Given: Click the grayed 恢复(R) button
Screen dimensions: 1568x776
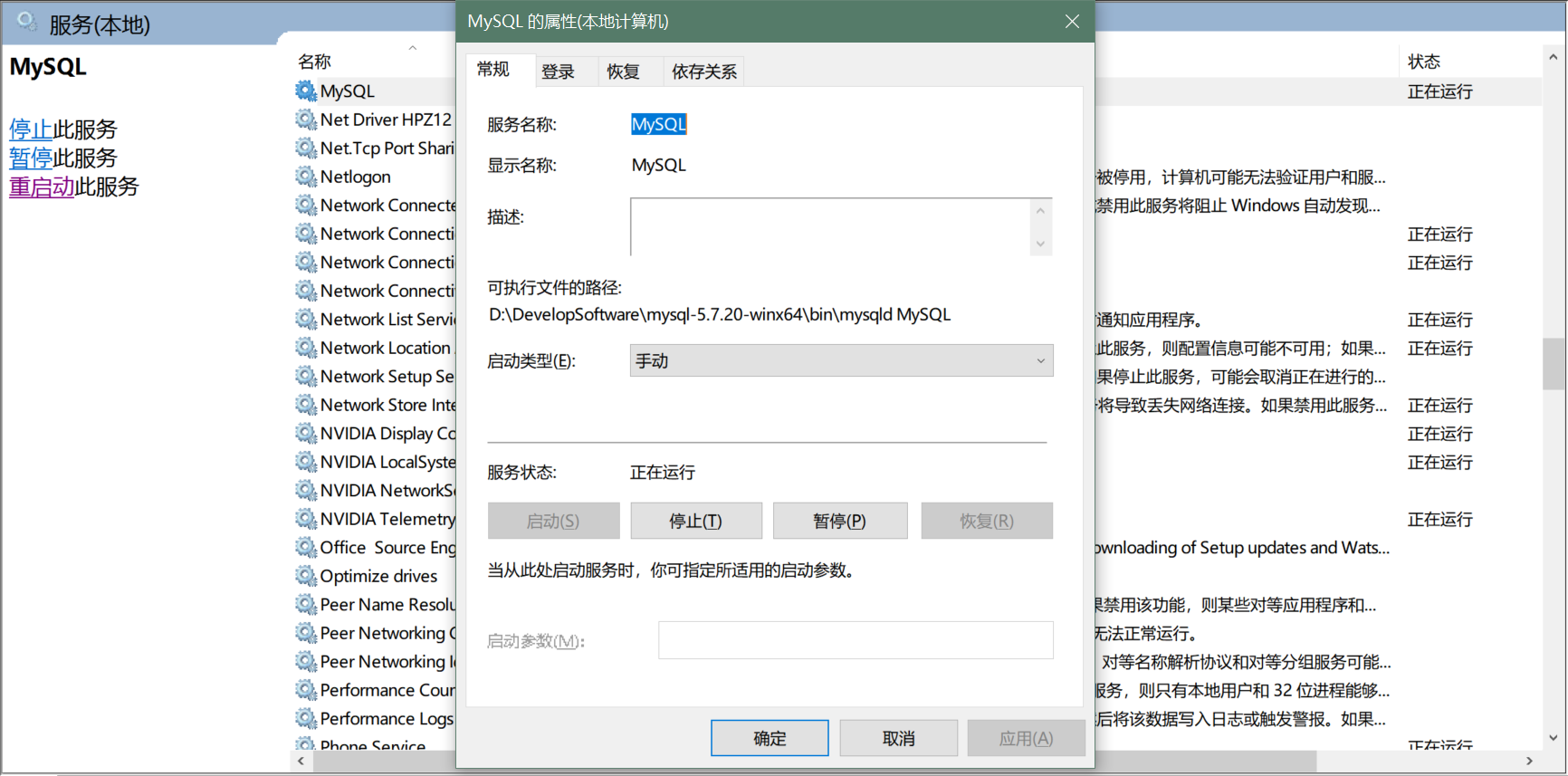Looking at the screenshot, I should (x=987, y=521).
